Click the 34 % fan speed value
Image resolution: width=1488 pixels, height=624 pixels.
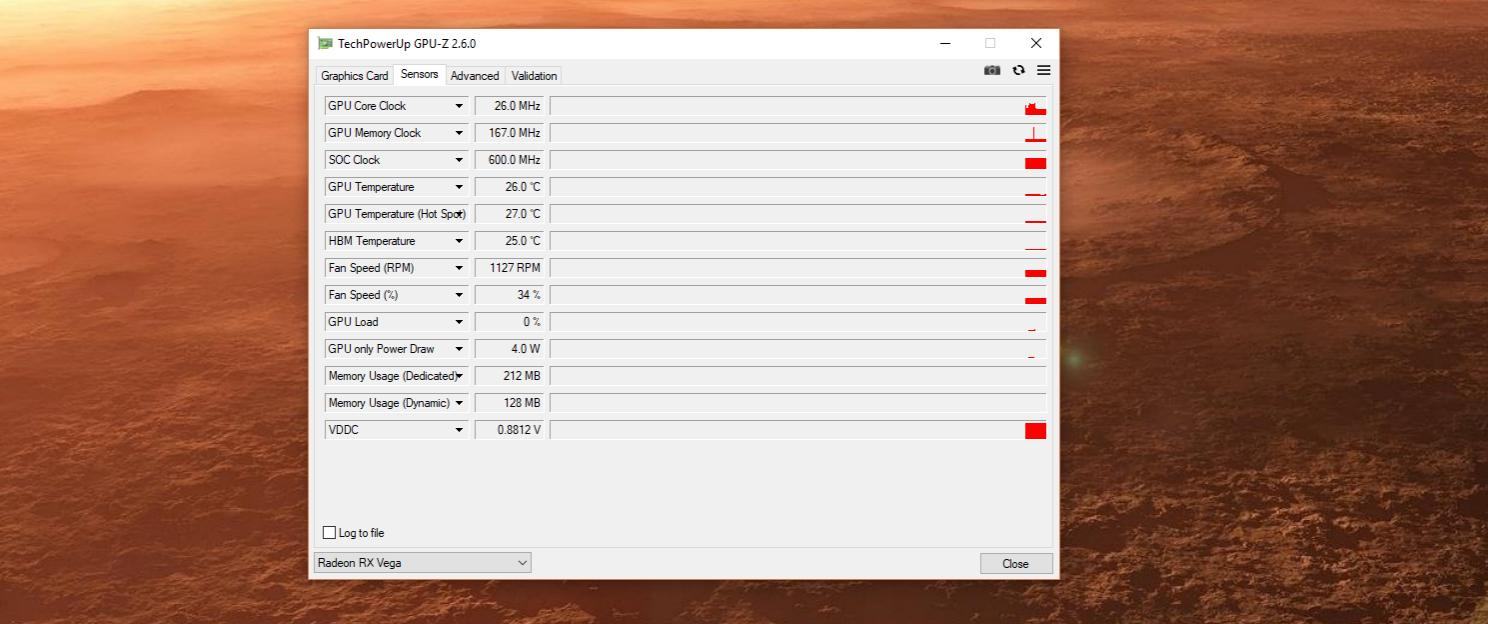pos(509,295)
